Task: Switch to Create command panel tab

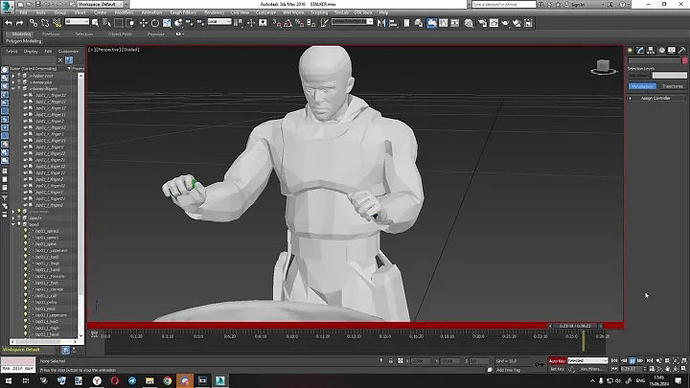Action: tap(630, 51)
